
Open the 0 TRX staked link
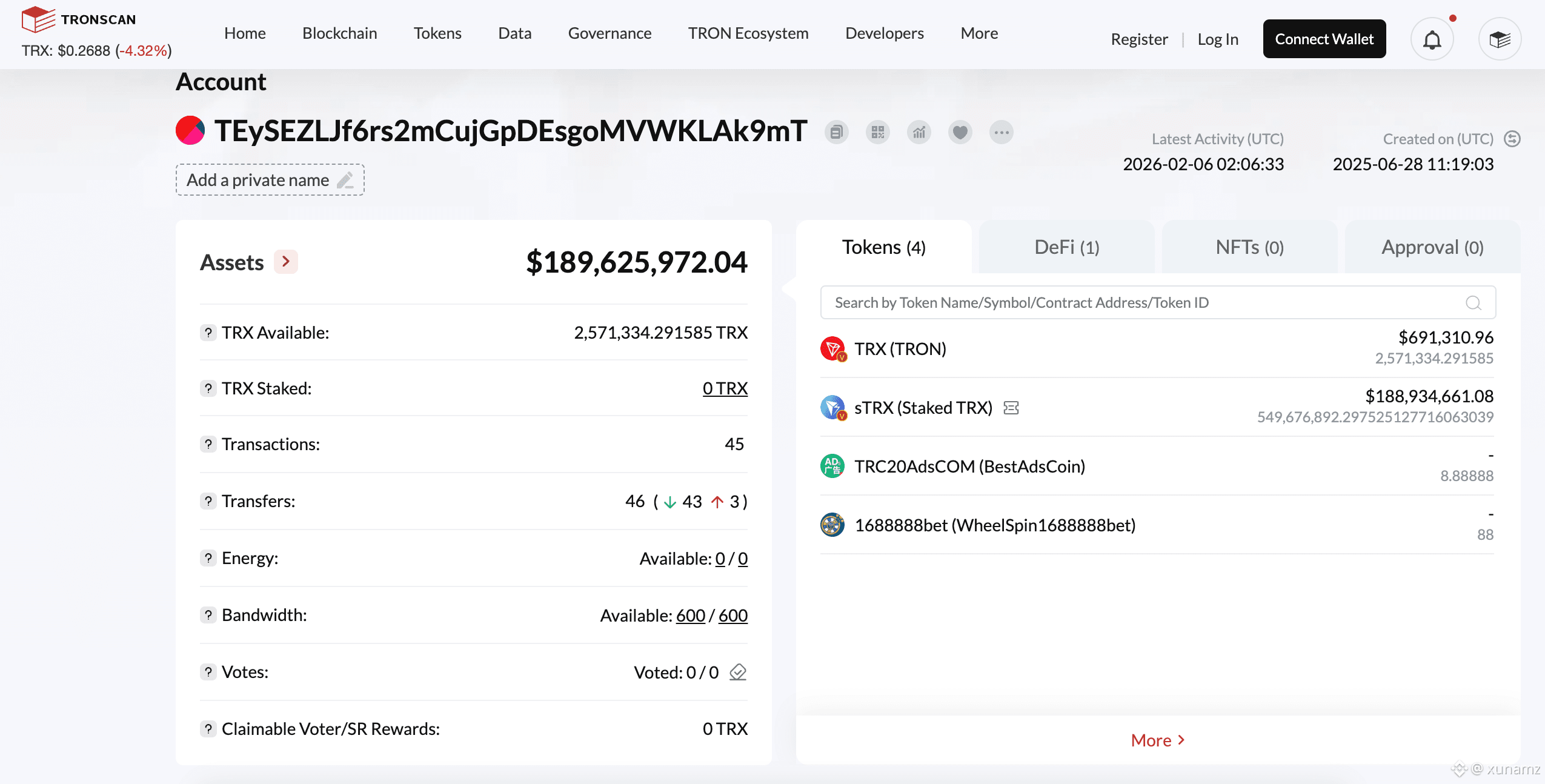pyautogui.click(x=725, y=388)
